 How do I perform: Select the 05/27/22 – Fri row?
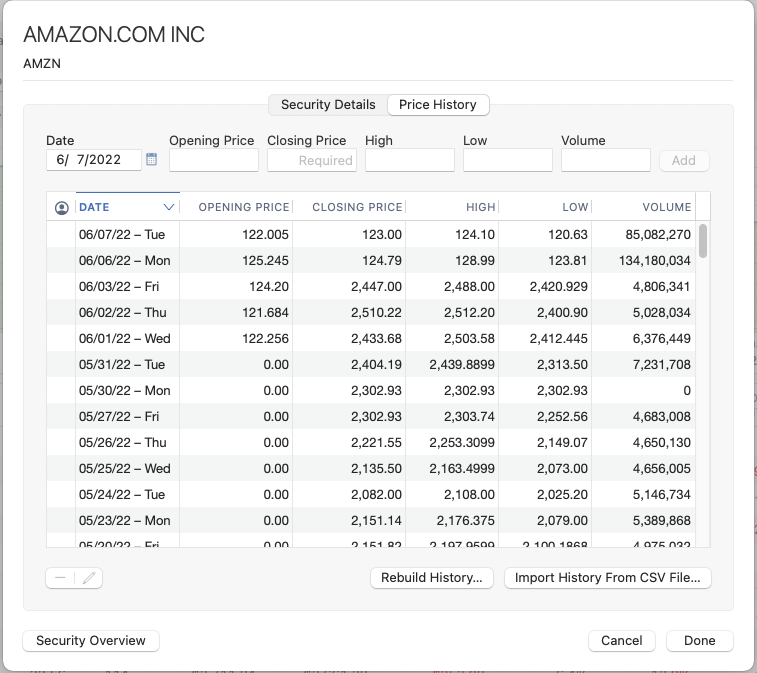tap(371, 417)
